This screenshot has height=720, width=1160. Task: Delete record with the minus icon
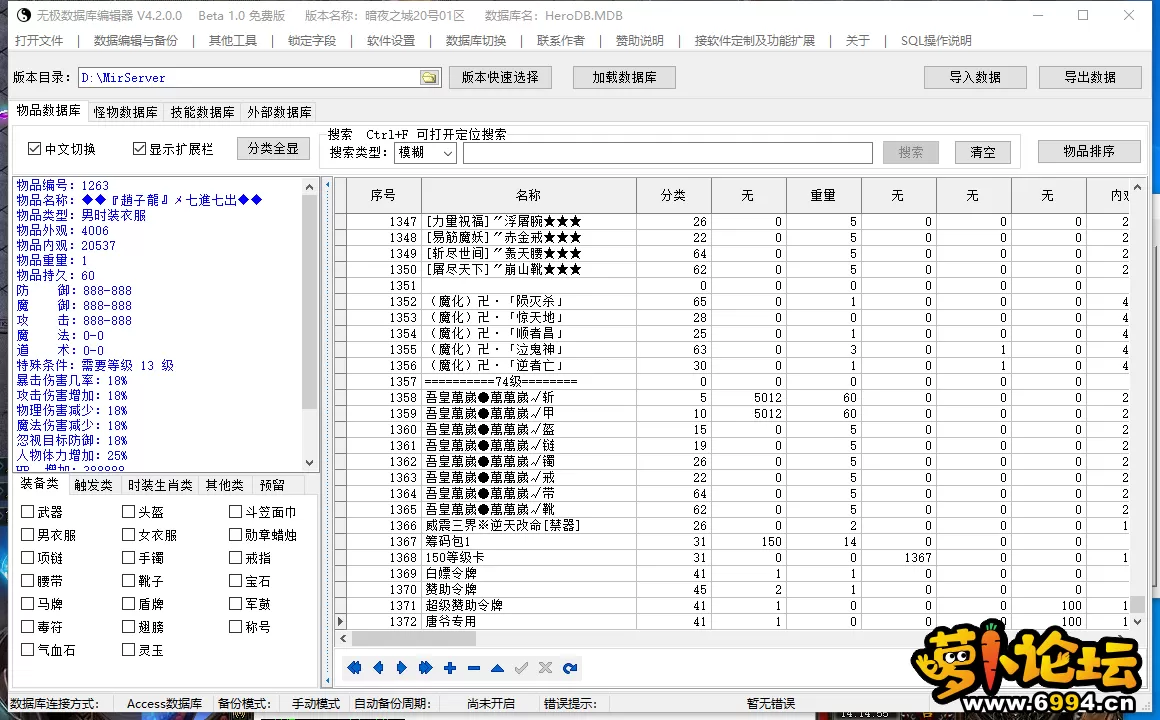pos(474,668)
